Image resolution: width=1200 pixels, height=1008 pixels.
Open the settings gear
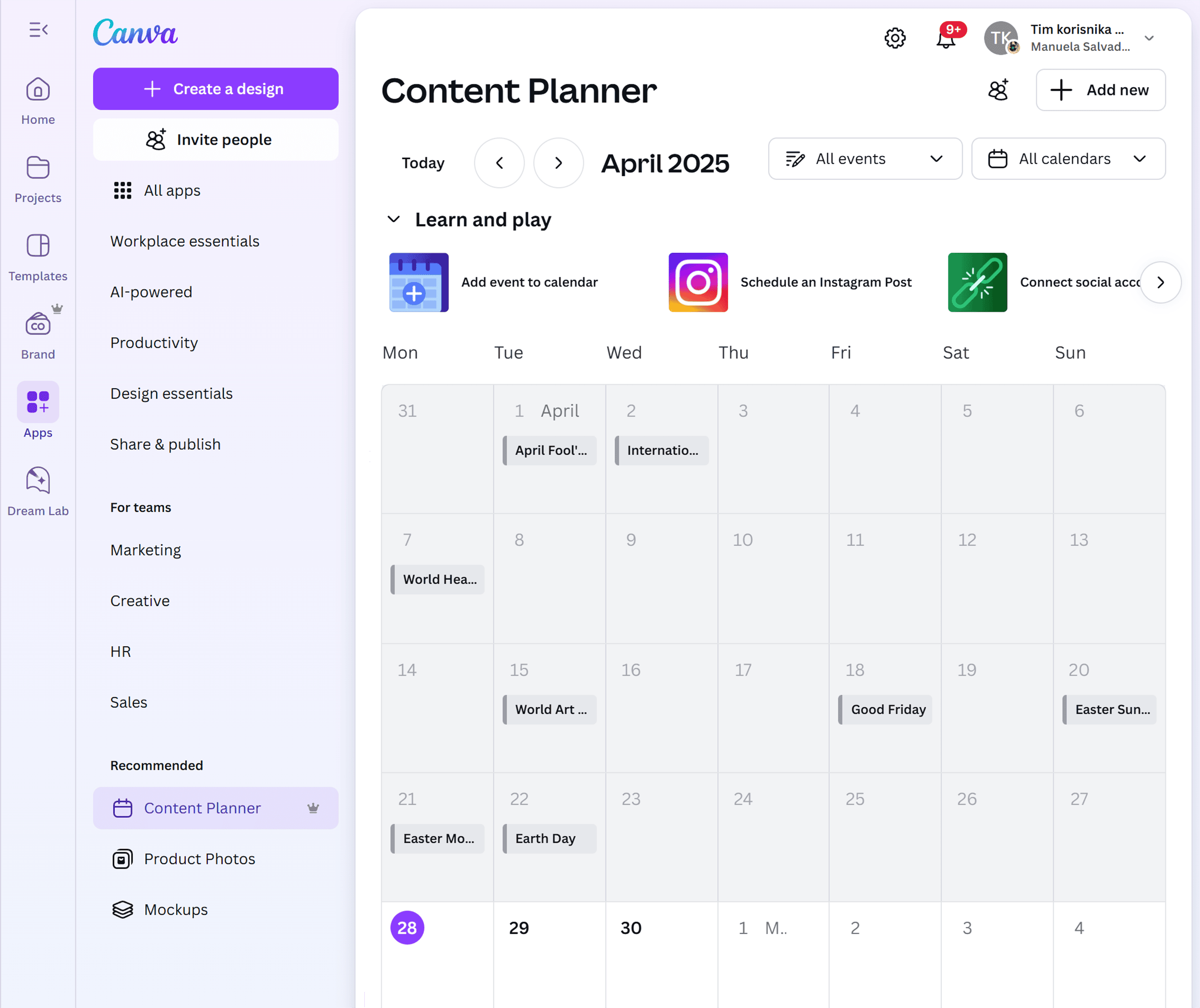(x=895, y=38)
